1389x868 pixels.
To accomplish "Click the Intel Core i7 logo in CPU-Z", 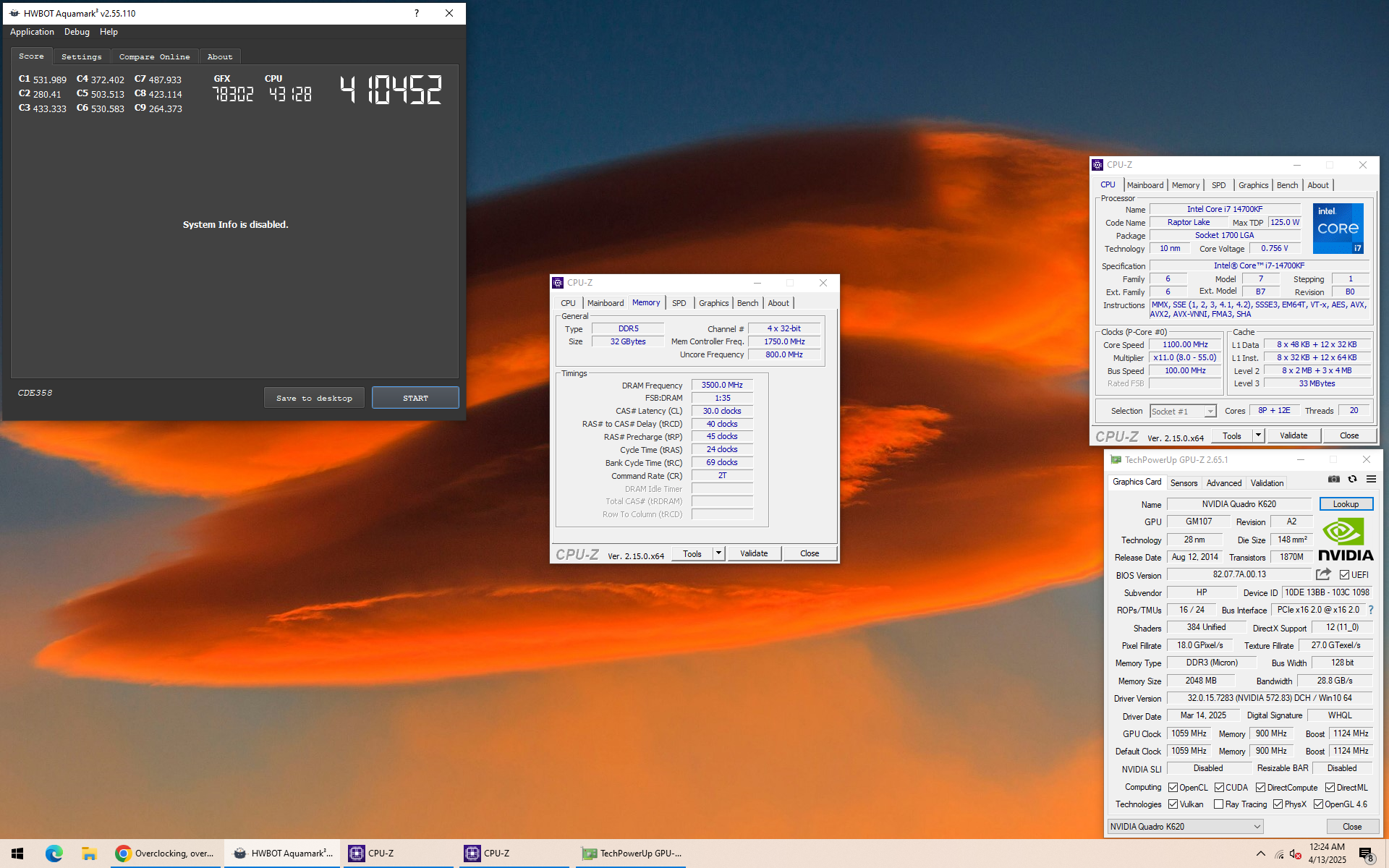I will (x=1338, y=229).
